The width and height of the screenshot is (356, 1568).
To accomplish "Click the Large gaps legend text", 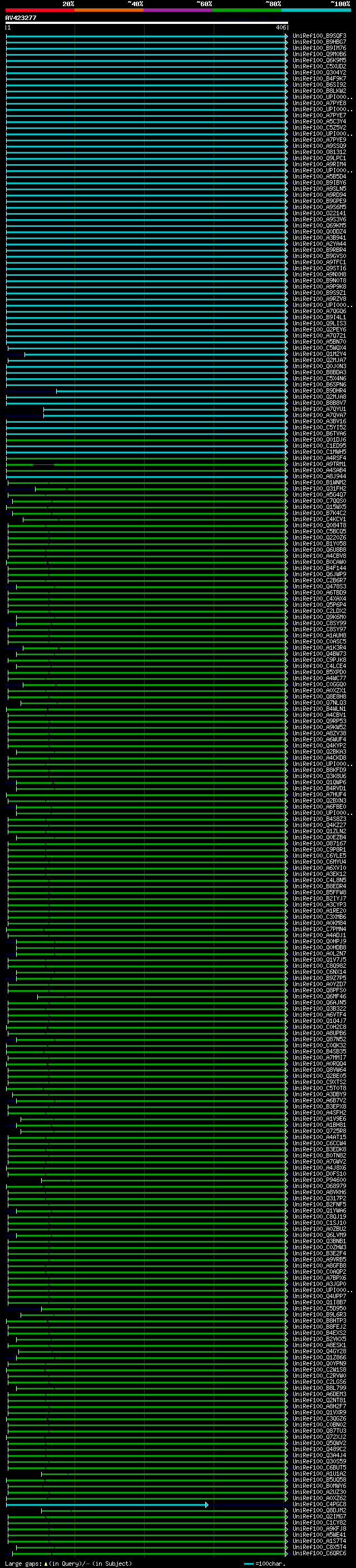I will point(68,1564).
